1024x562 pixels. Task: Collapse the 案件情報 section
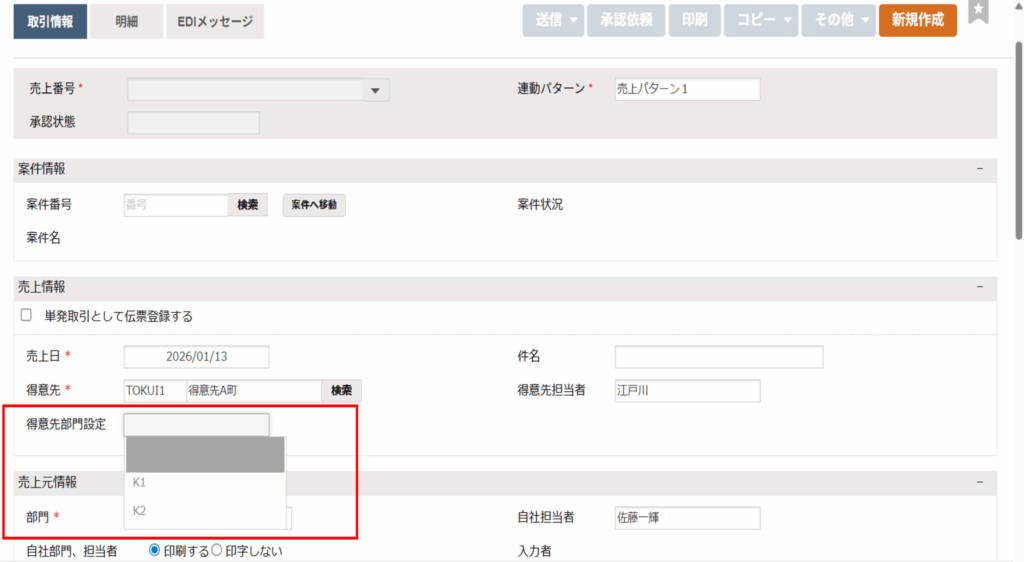[980, 169]
